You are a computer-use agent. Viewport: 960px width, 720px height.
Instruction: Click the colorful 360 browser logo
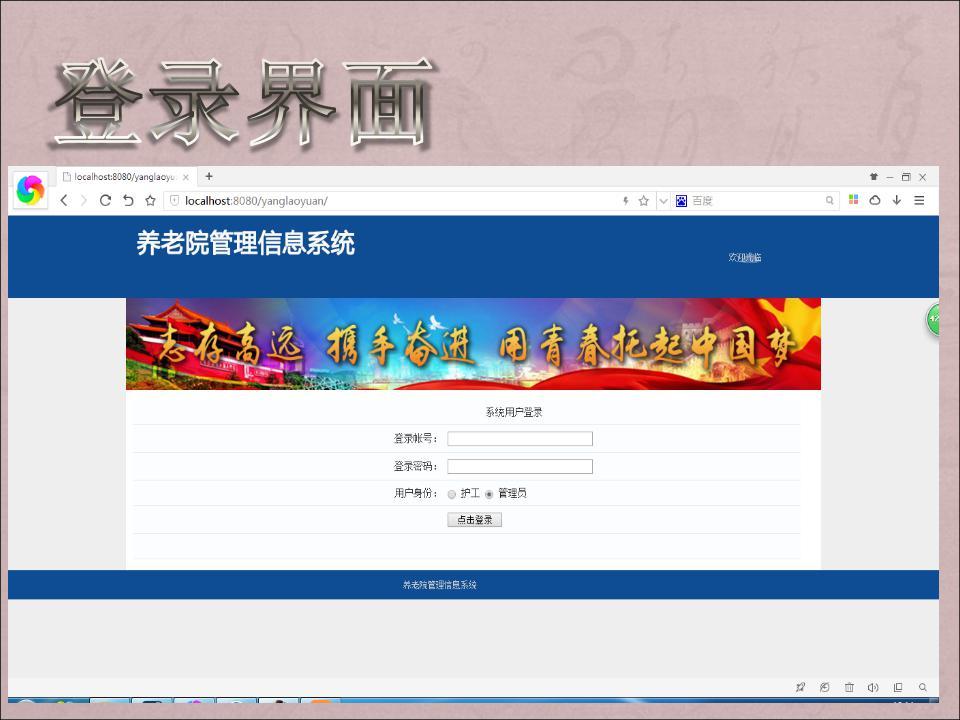tap(30, 190)
